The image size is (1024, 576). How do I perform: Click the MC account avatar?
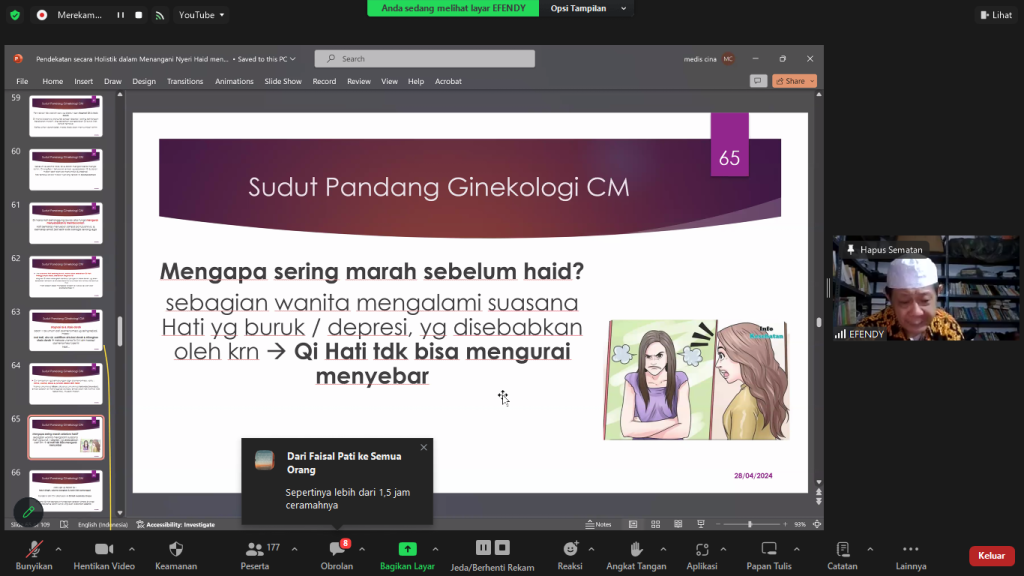click(728, 59)
